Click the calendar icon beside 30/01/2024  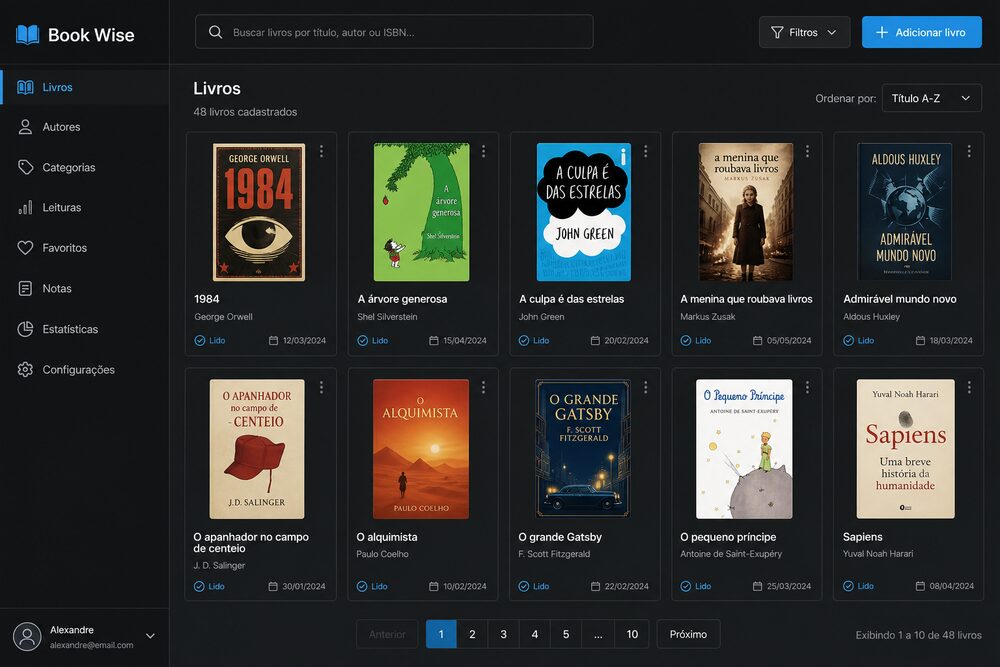pyautogui.click(x=273, y=586)
